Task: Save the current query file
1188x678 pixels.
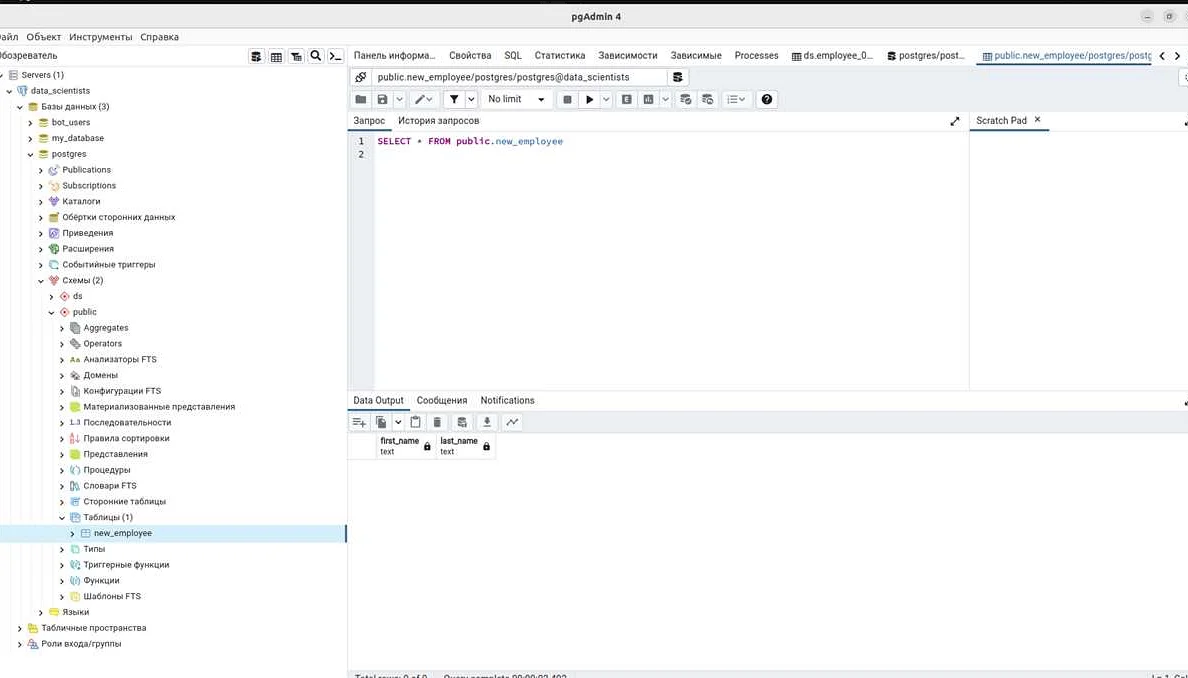Action: pos(382,99)
